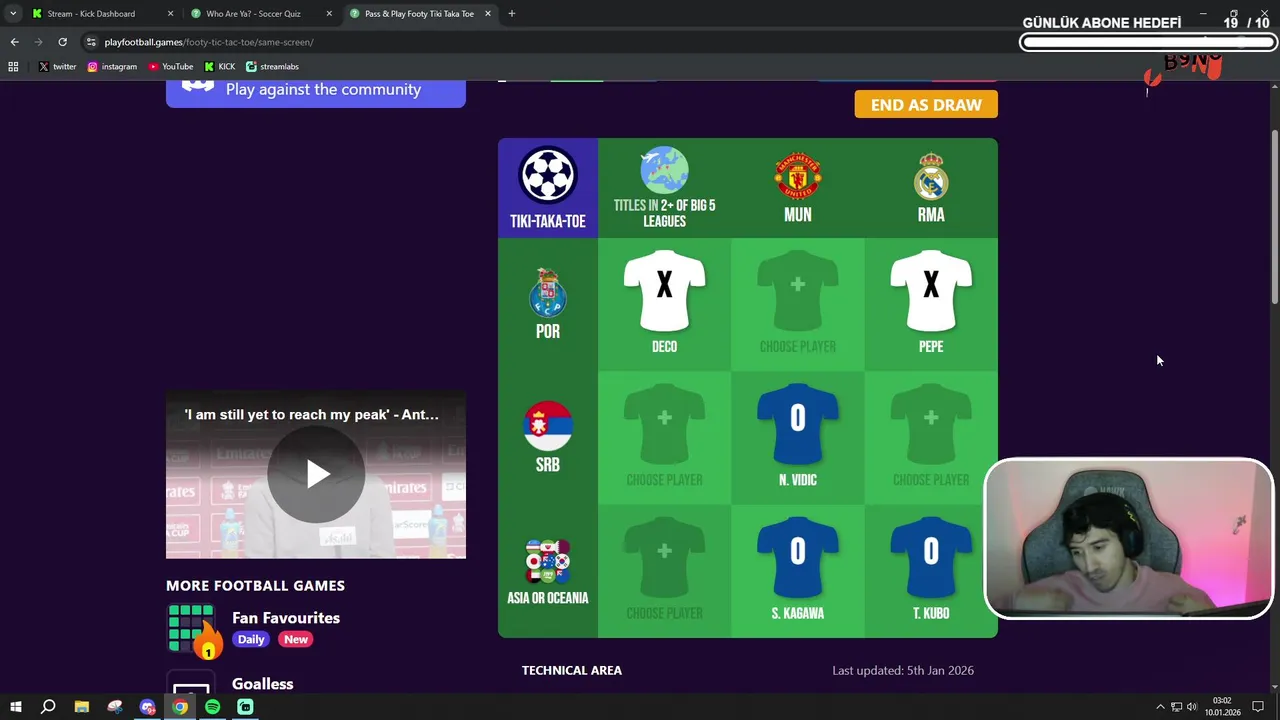
Task: Open the tab search dropdown
Action: [13, 14]
